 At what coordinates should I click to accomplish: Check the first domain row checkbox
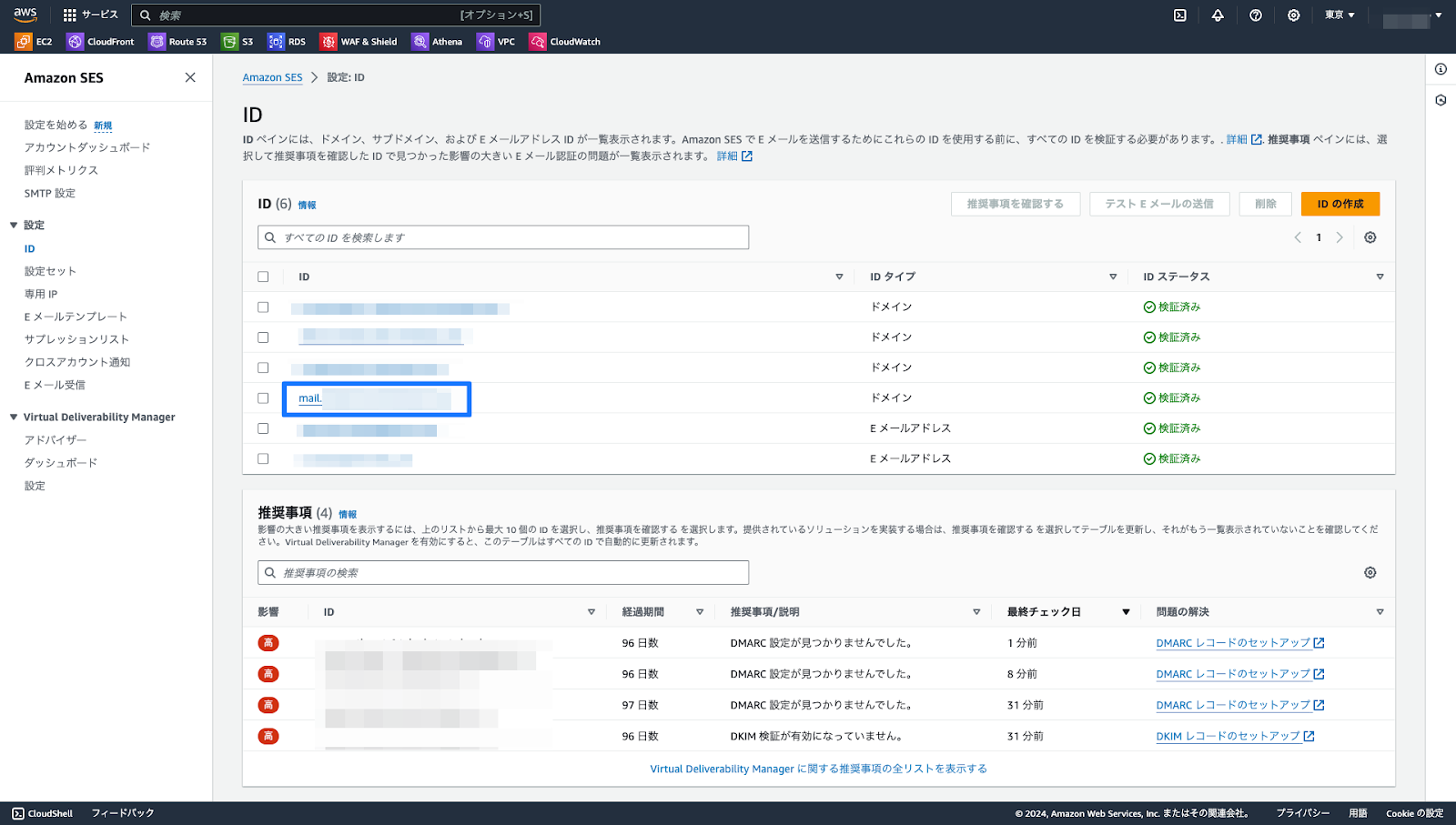coord(263,307)
